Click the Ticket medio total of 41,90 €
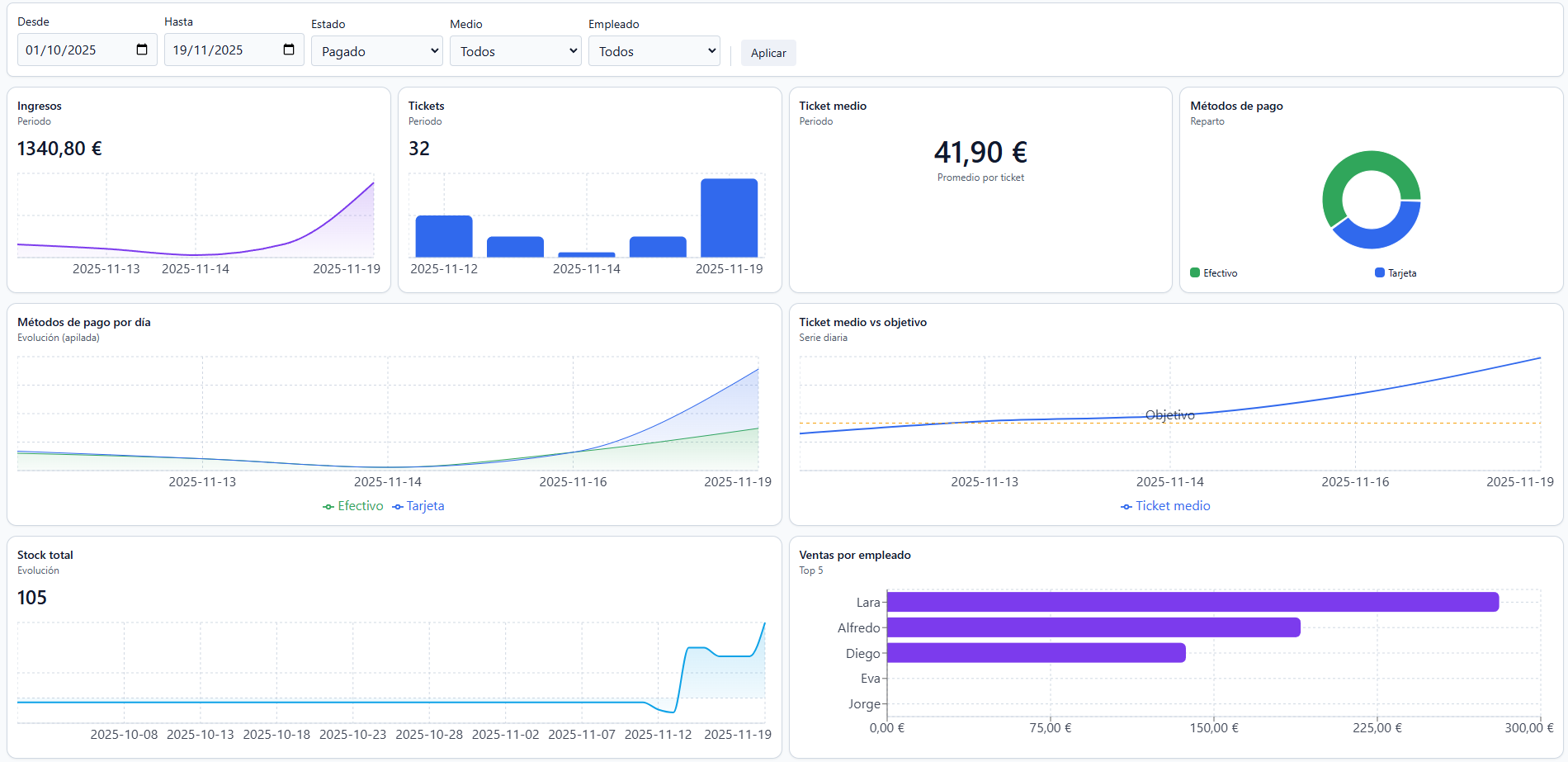 point(980,153)
